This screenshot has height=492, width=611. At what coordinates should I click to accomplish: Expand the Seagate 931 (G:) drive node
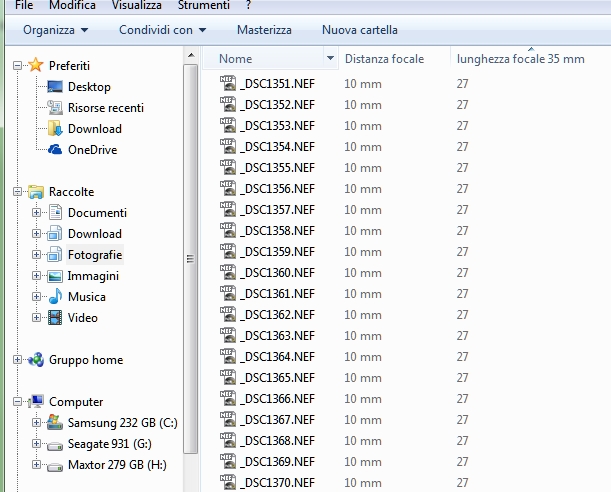click(37, 444)
